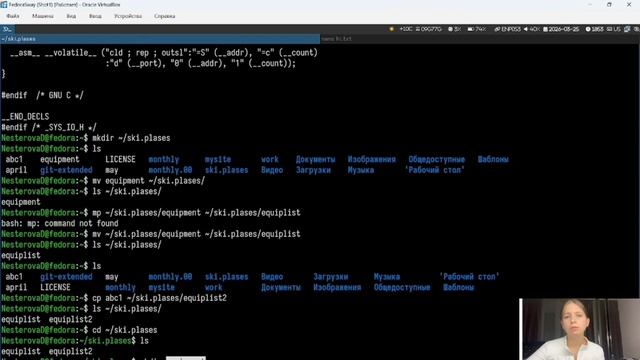
Task: Open the Устройства menu
Action: 128,16
